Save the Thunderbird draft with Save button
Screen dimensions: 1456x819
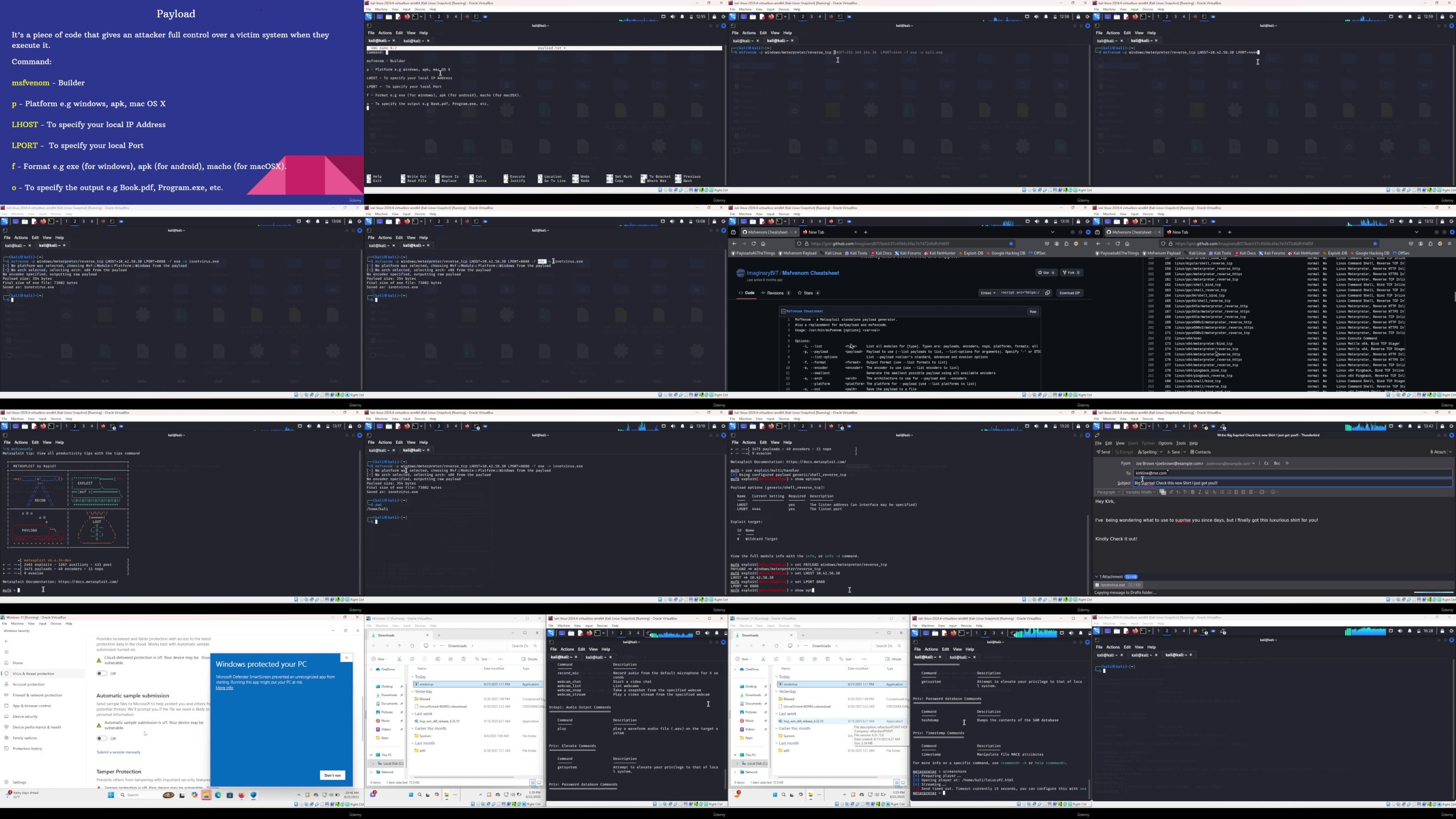1173,452
